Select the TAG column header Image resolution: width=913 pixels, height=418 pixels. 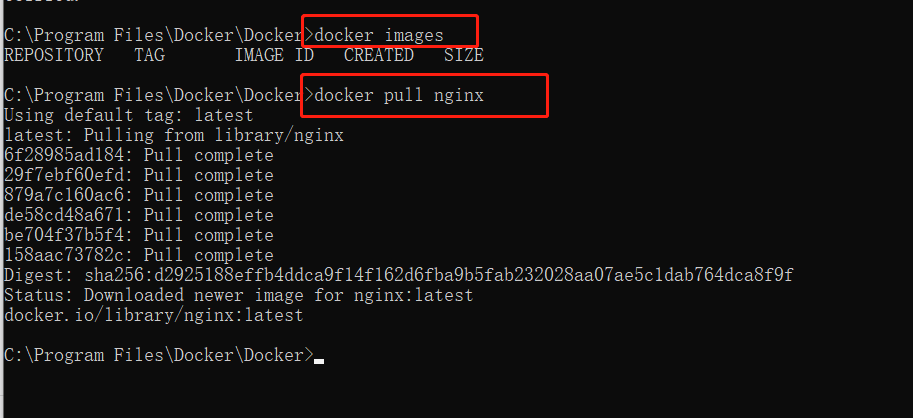tap(150, 55)
